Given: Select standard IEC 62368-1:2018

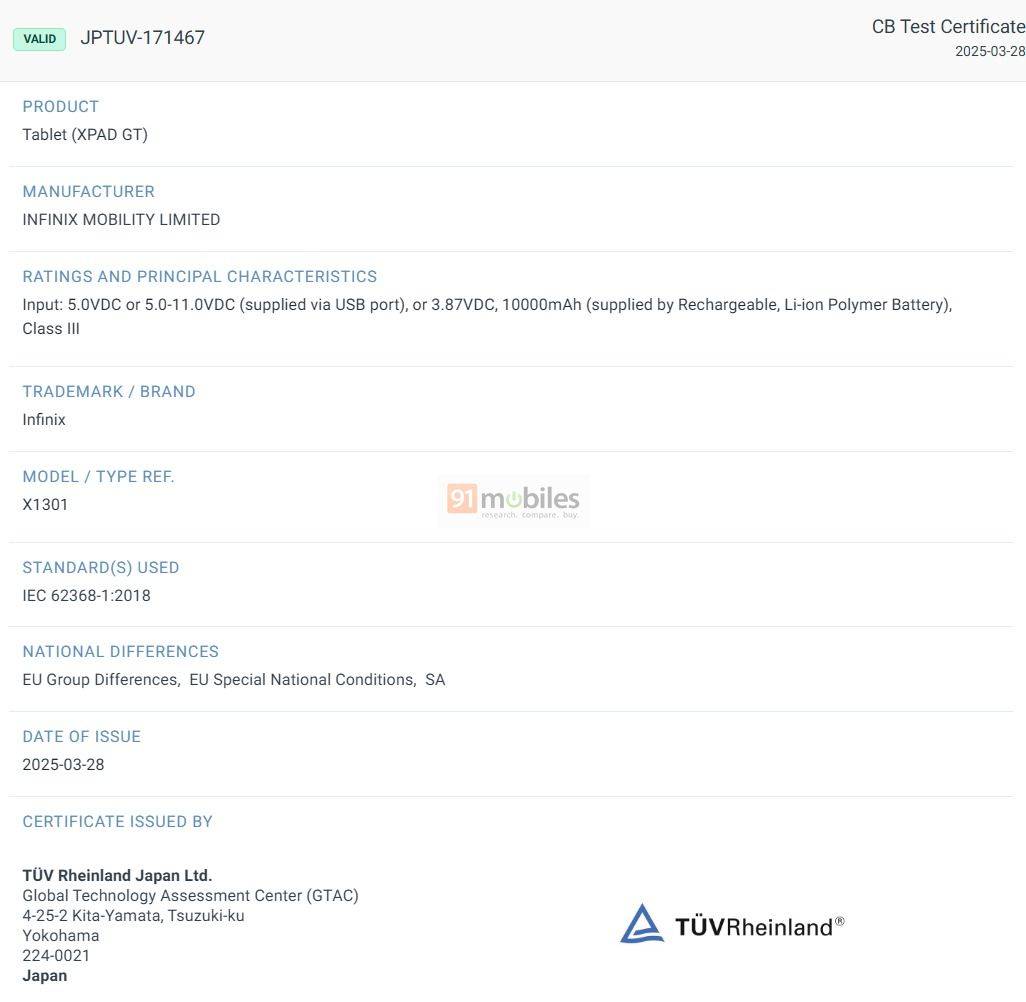Looking at the screenshot, I should pos(86,596).
